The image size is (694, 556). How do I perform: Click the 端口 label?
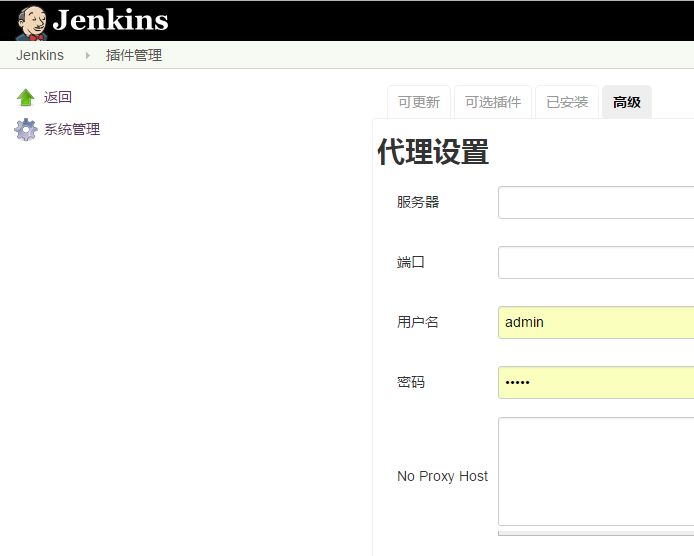click(411, 263)
